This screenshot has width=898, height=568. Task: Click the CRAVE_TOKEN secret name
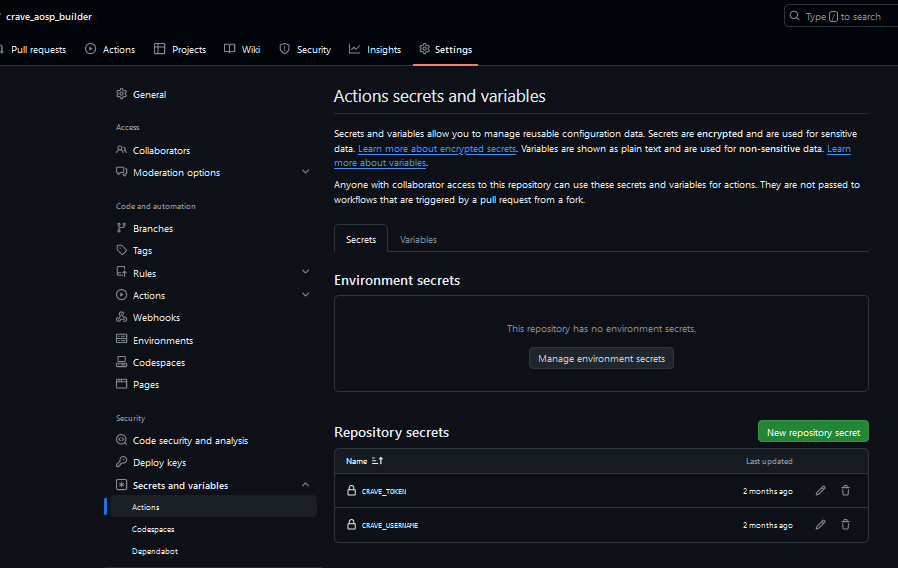pyautogui.click(x=384, y=491)
